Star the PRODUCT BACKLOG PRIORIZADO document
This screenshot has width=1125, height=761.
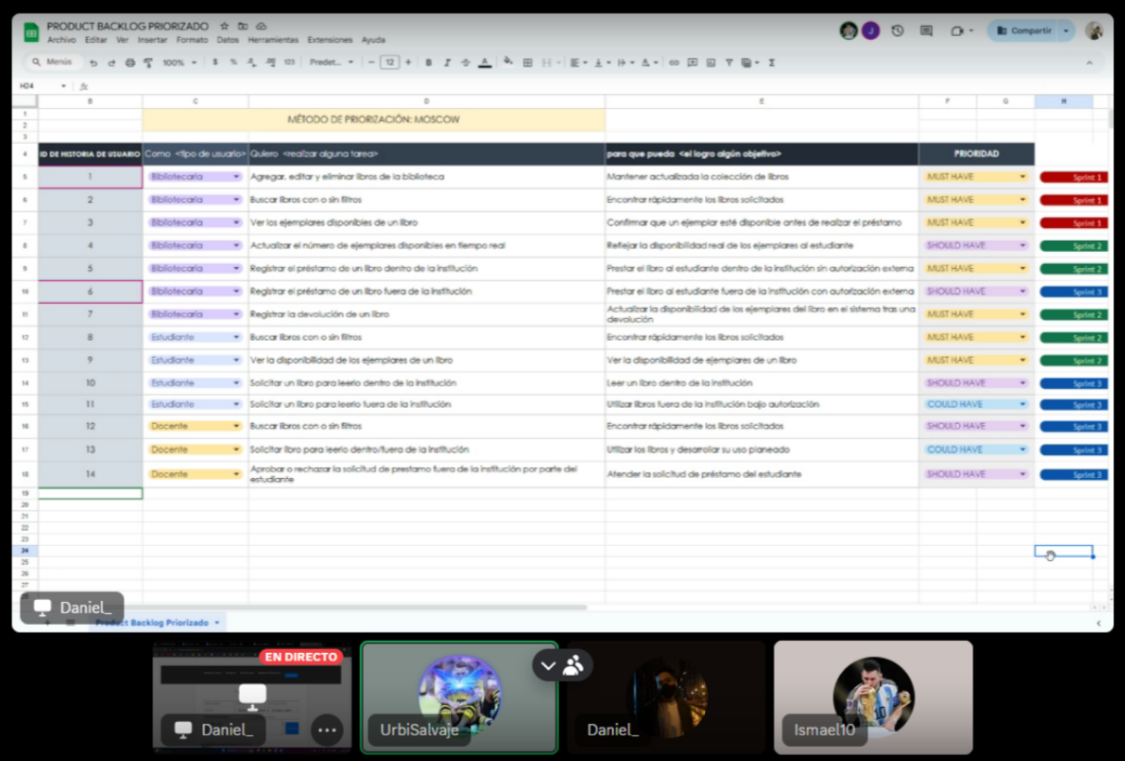point(224,26)
